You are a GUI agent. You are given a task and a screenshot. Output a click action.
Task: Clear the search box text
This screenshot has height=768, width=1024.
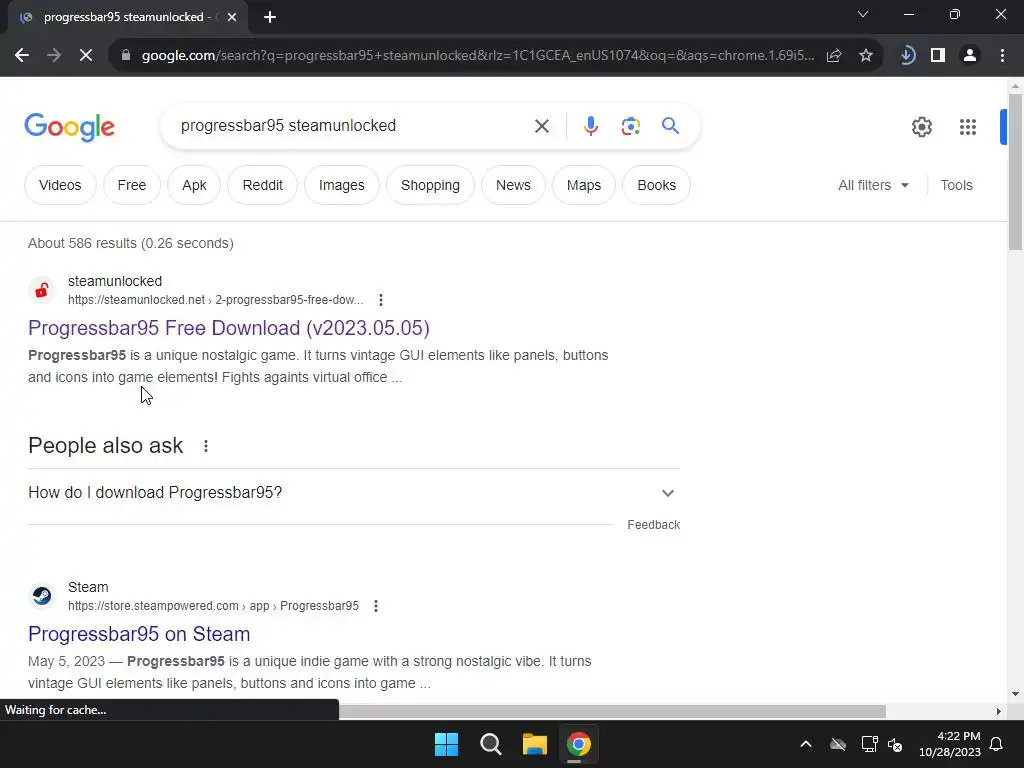[x=541, y=126]
